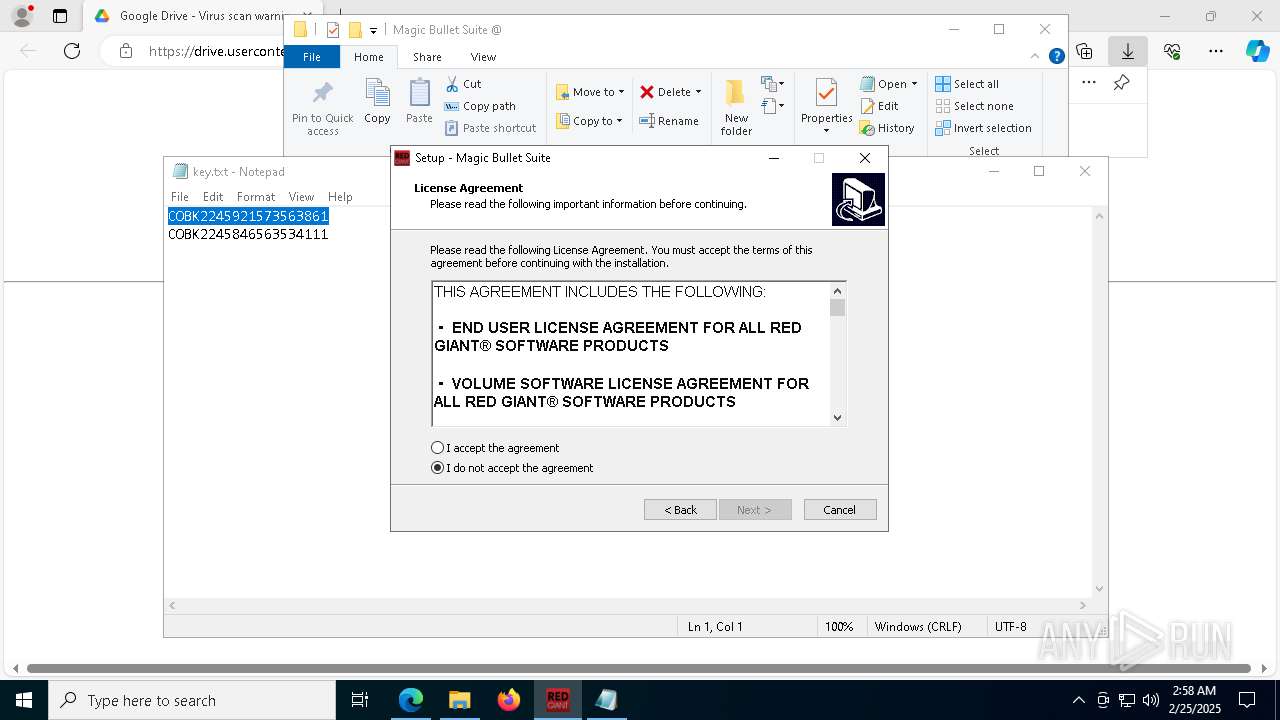
Task: Expand Delete dropdown arrow
Action: click(x=698, y=92)
